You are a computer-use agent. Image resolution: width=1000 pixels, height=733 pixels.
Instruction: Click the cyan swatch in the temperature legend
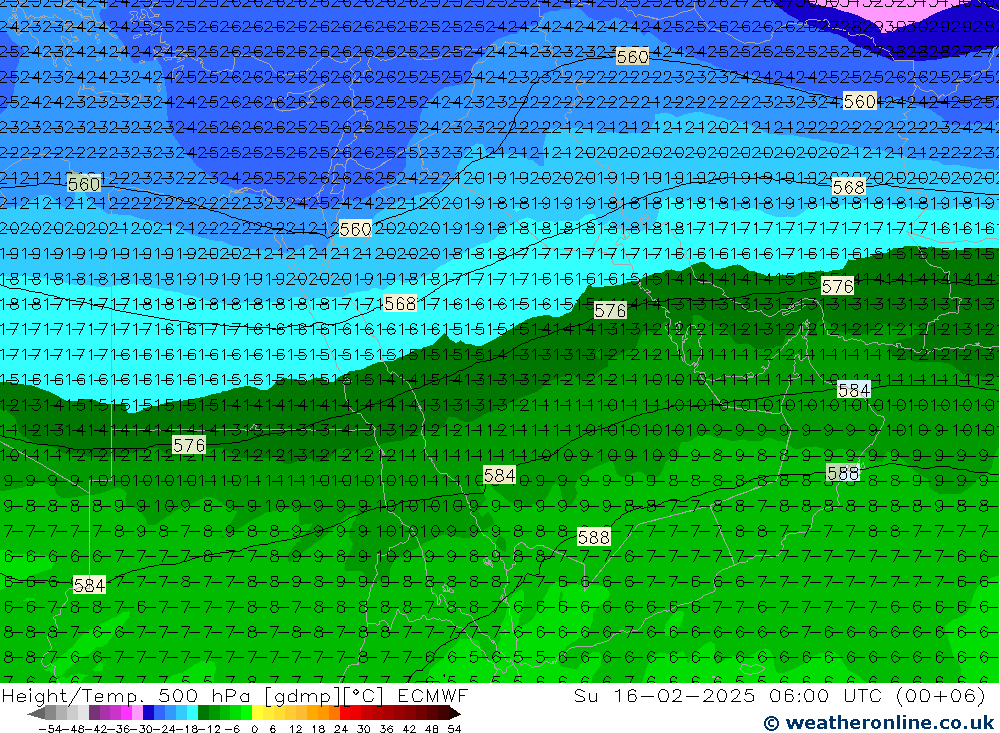[x=192, y=713]
